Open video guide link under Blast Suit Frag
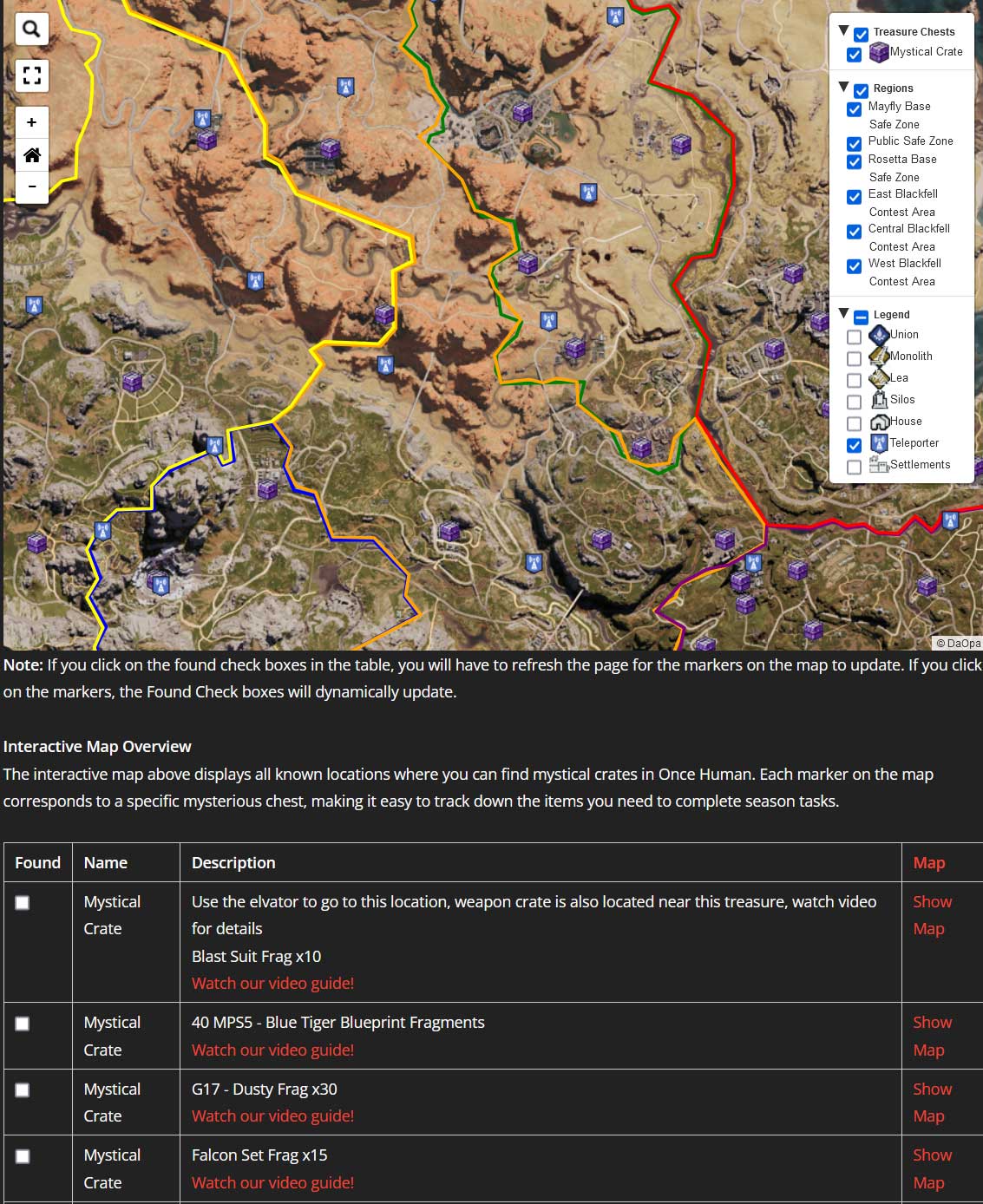Screen dimensions: 983x1204 click(272, 983)
